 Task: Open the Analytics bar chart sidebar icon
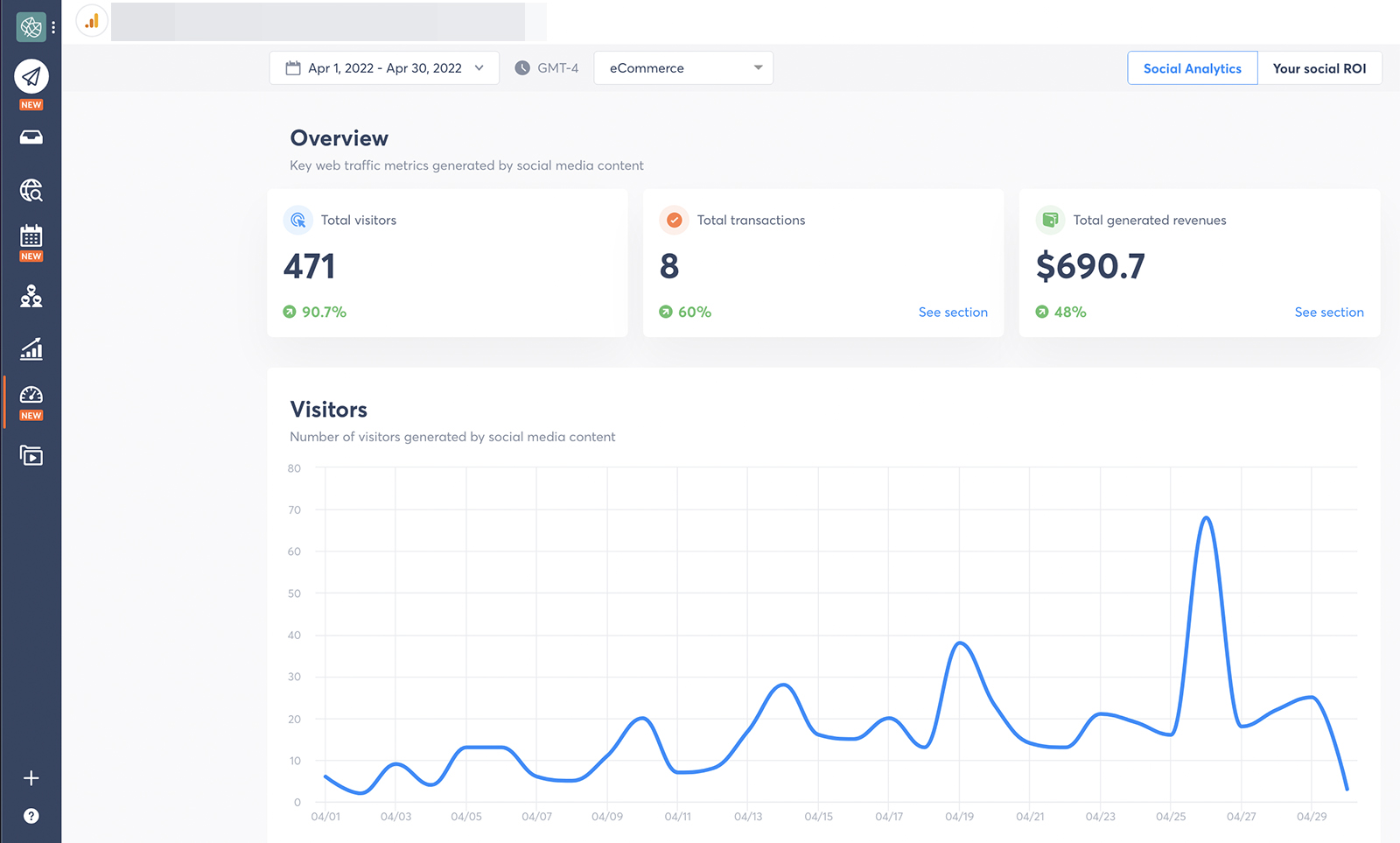[x=31, y=349]
